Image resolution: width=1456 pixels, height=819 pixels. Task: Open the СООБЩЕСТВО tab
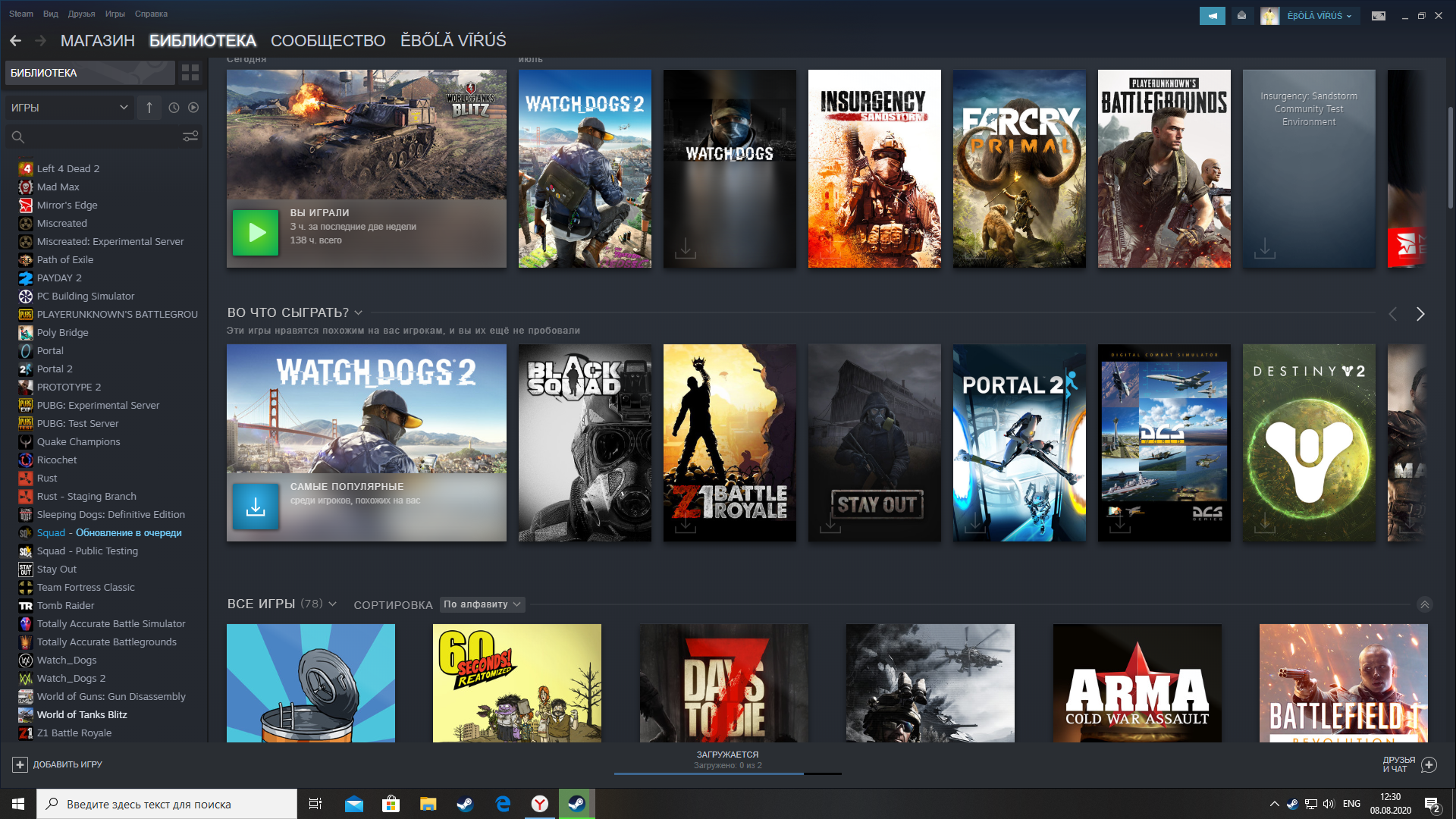328,40
